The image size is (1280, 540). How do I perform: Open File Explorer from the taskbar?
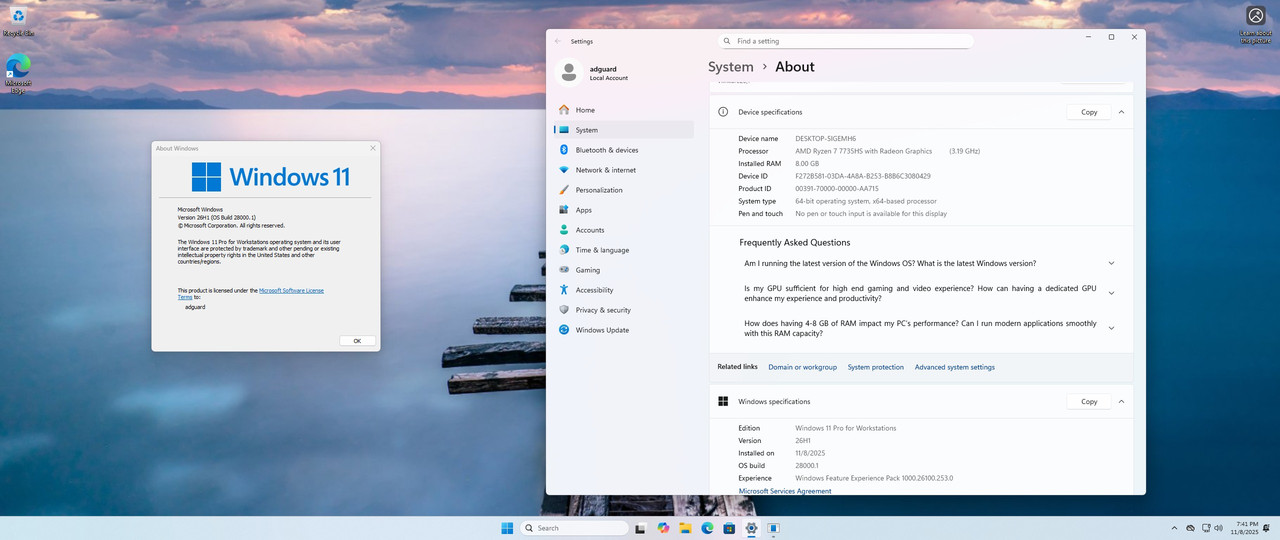point(685,528)
